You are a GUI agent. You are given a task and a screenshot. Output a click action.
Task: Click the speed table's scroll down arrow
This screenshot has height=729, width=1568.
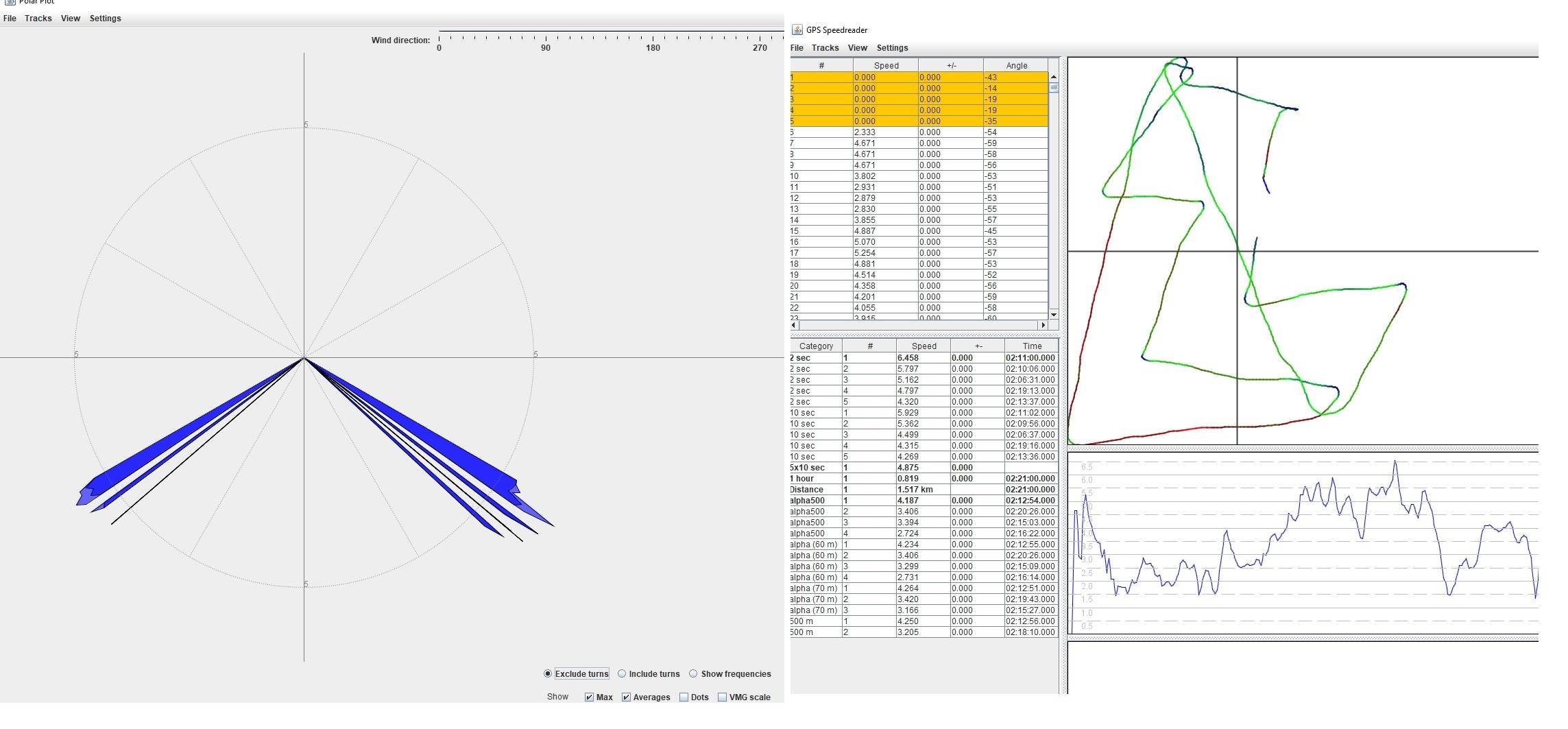point(1054,314)
